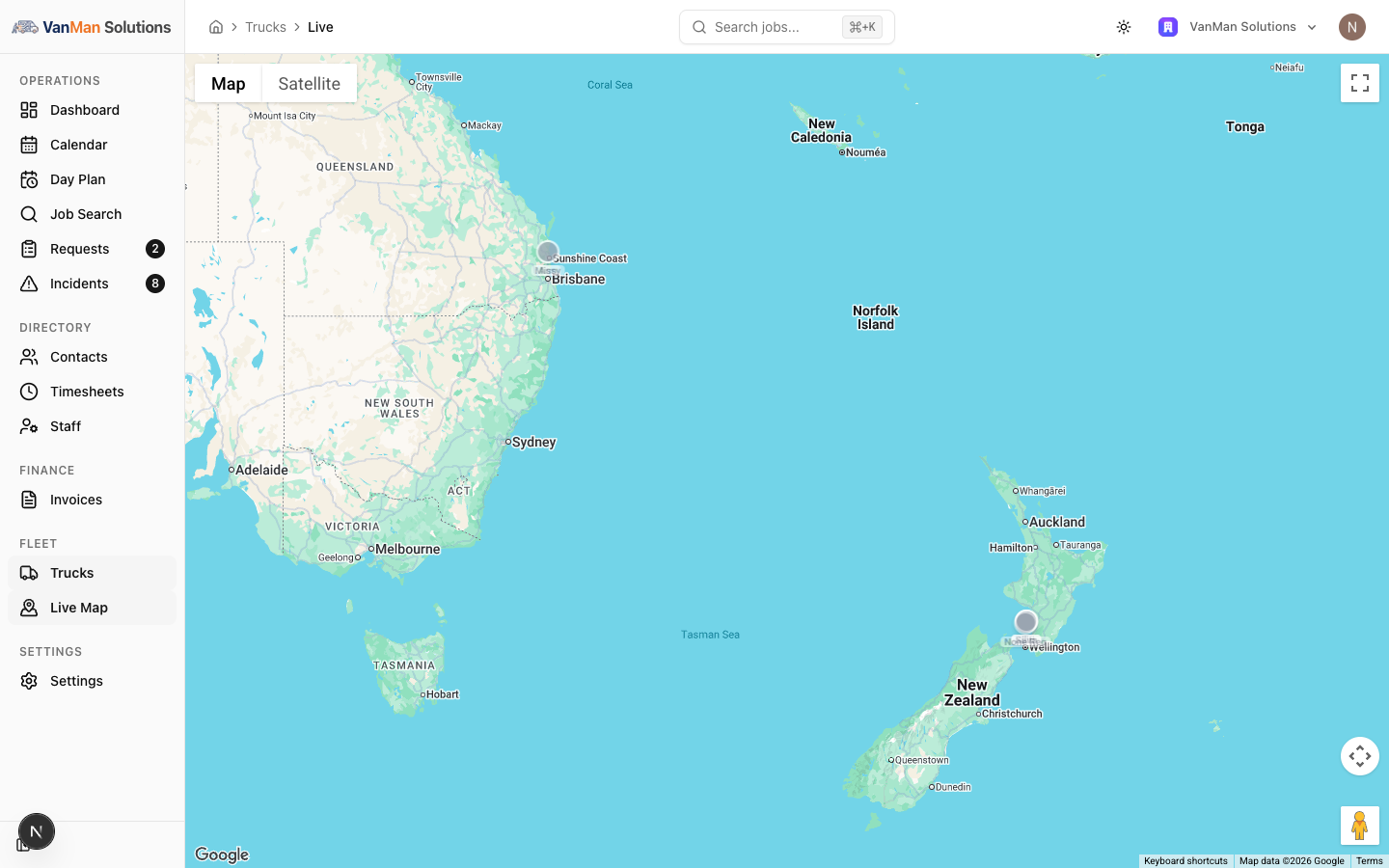Image resolution: width=1389 pixels, height=868 pixels.
Task: Click the Auckland city label
Action: pyautogui.click(x=1057, y=522)
